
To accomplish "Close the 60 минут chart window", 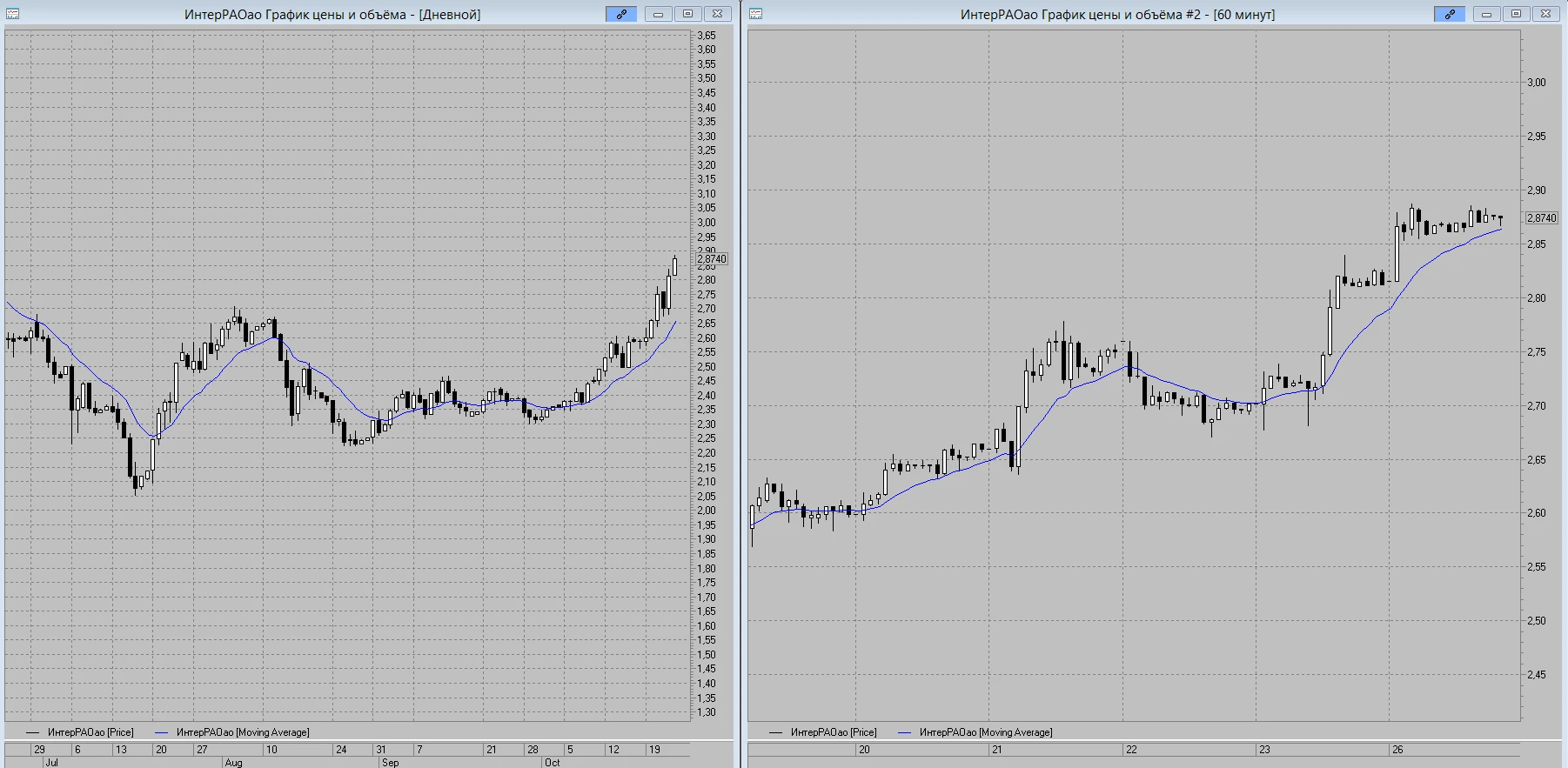I will [x=1545, y=14].
